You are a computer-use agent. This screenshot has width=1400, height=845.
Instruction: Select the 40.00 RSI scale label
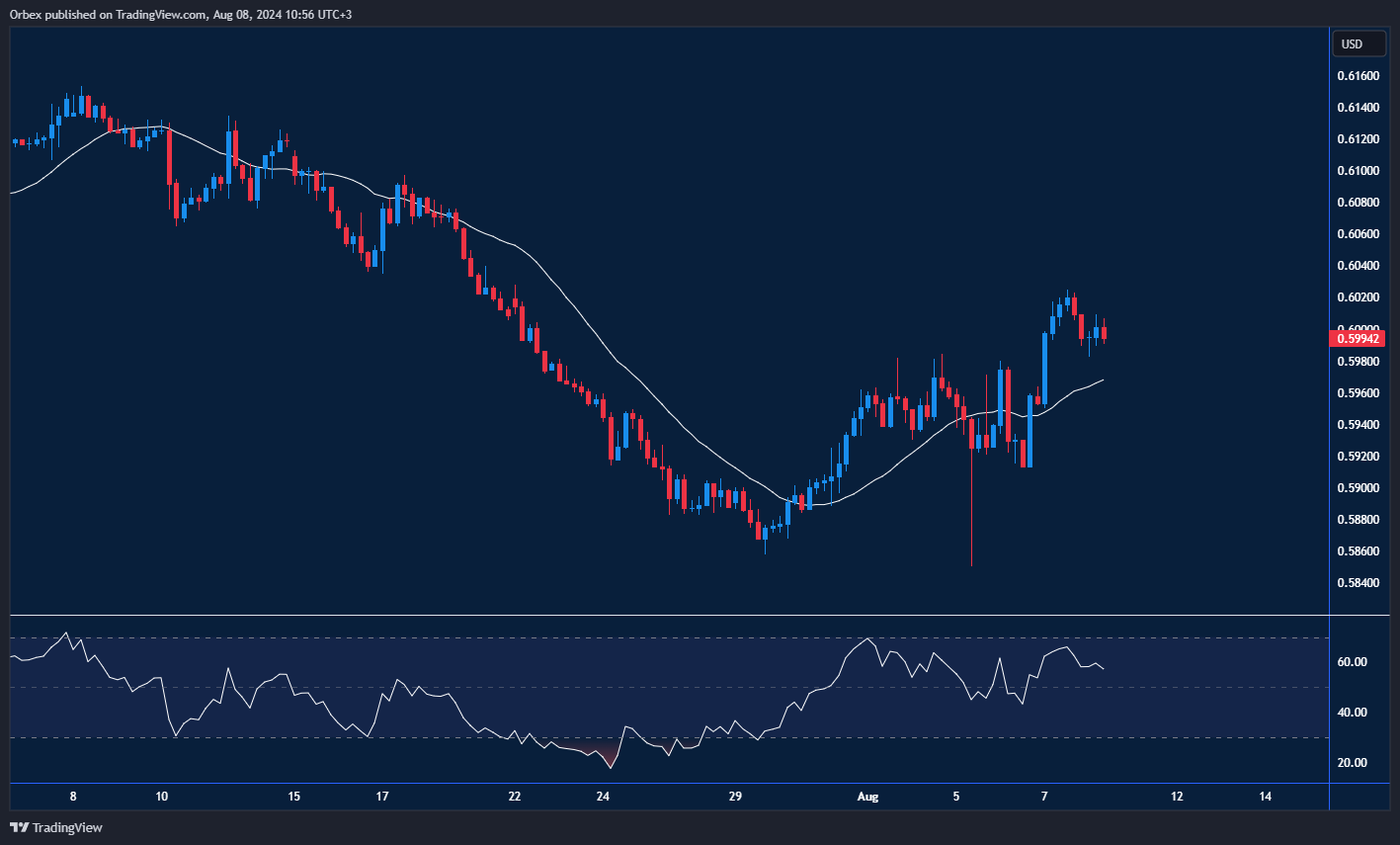(x=1353, y=713)
